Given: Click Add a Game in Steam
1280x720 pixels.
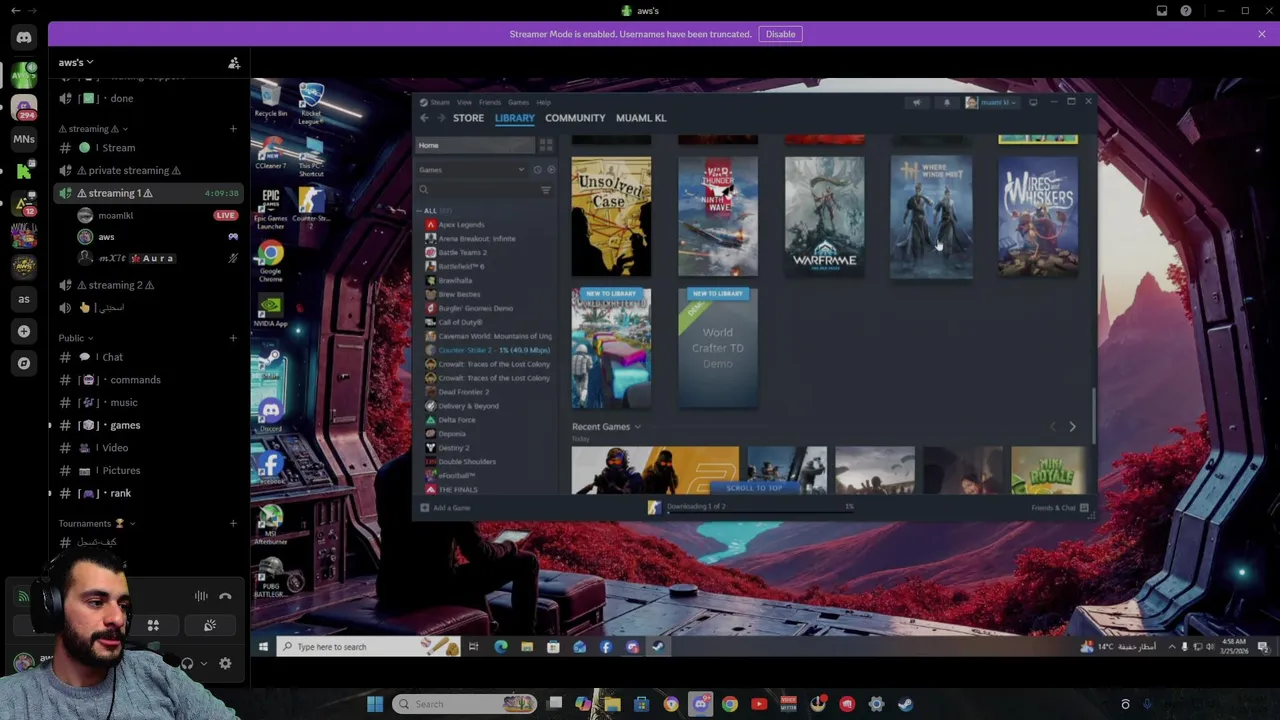Looking at the screenshot, I should 446,508.
